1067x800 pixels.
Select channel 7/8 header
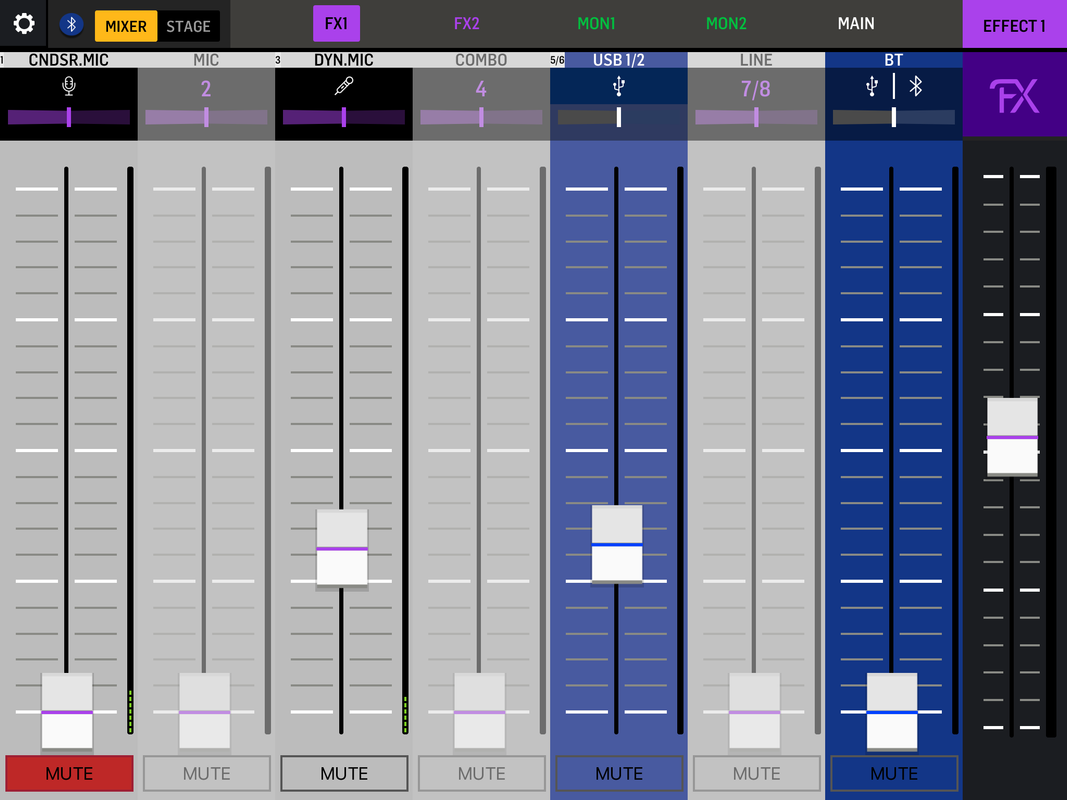(756, 88)
